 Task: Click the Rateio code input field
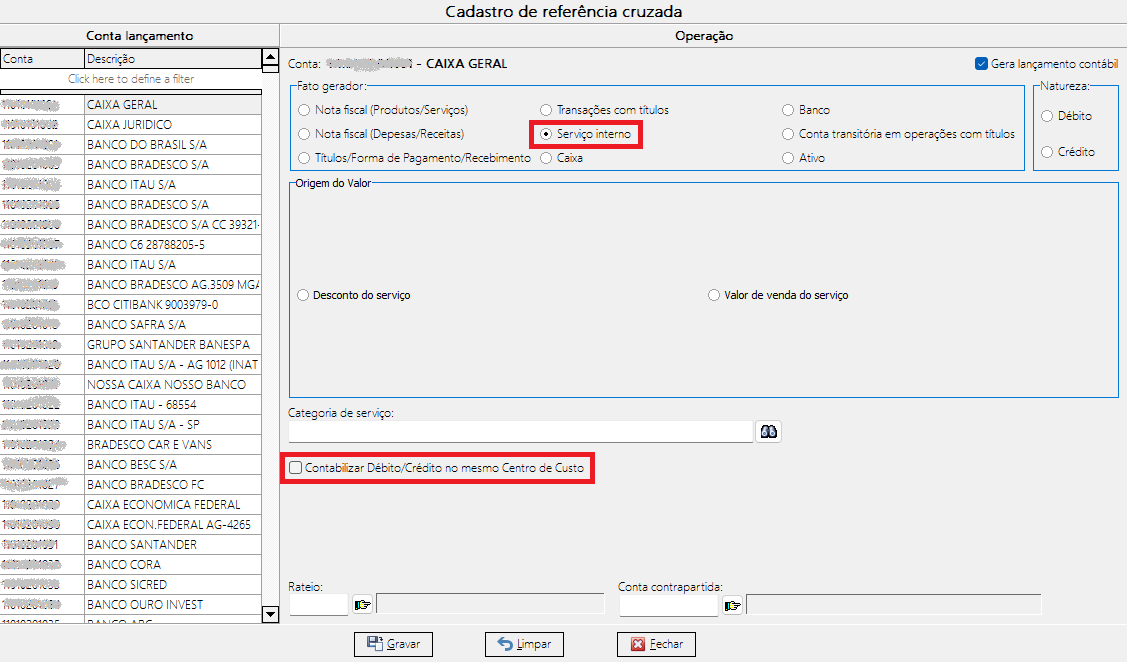(318, 605)
